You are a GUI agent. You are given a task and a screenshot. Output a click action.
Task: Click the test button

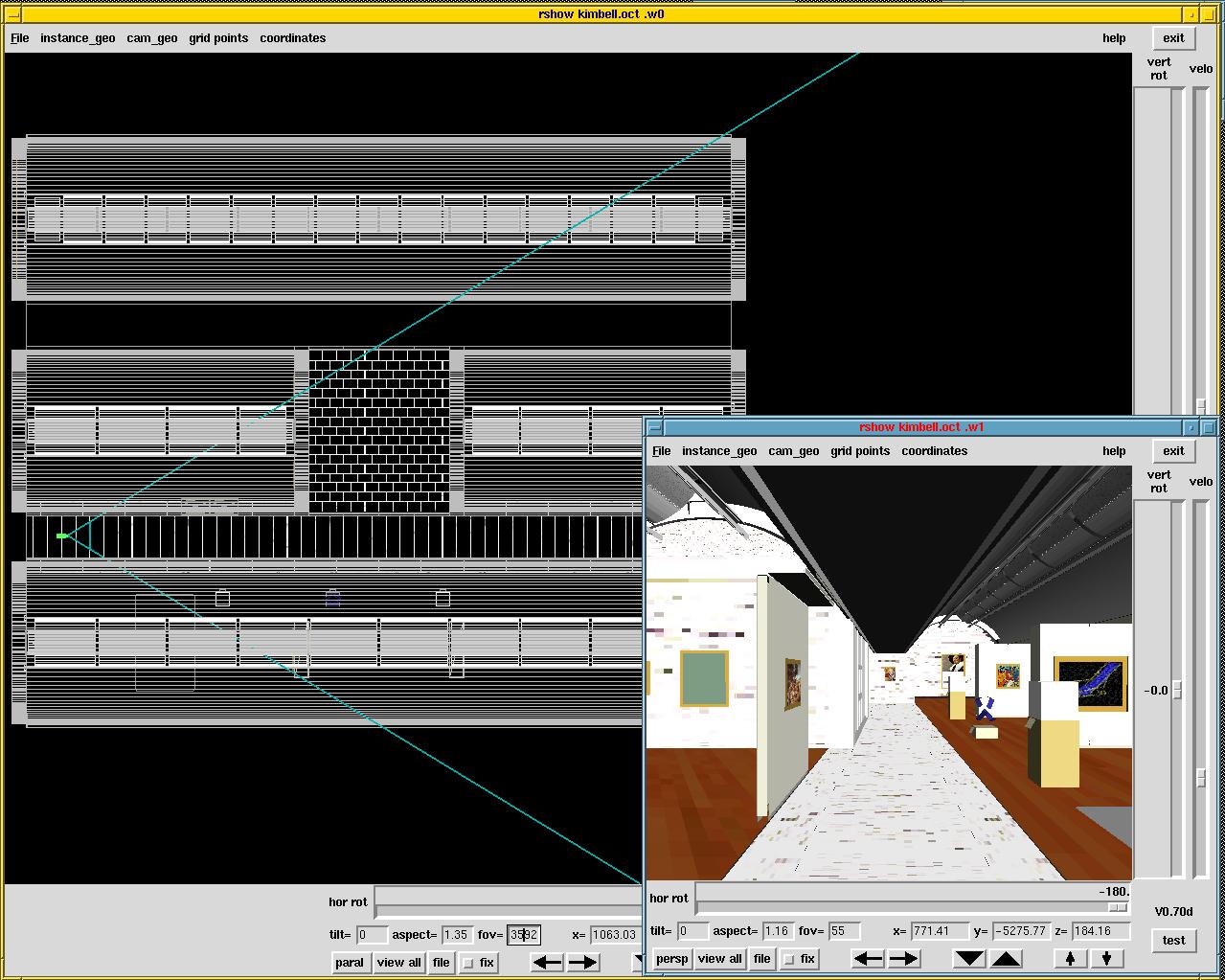pyautogui.click(x=1173, y=940)
